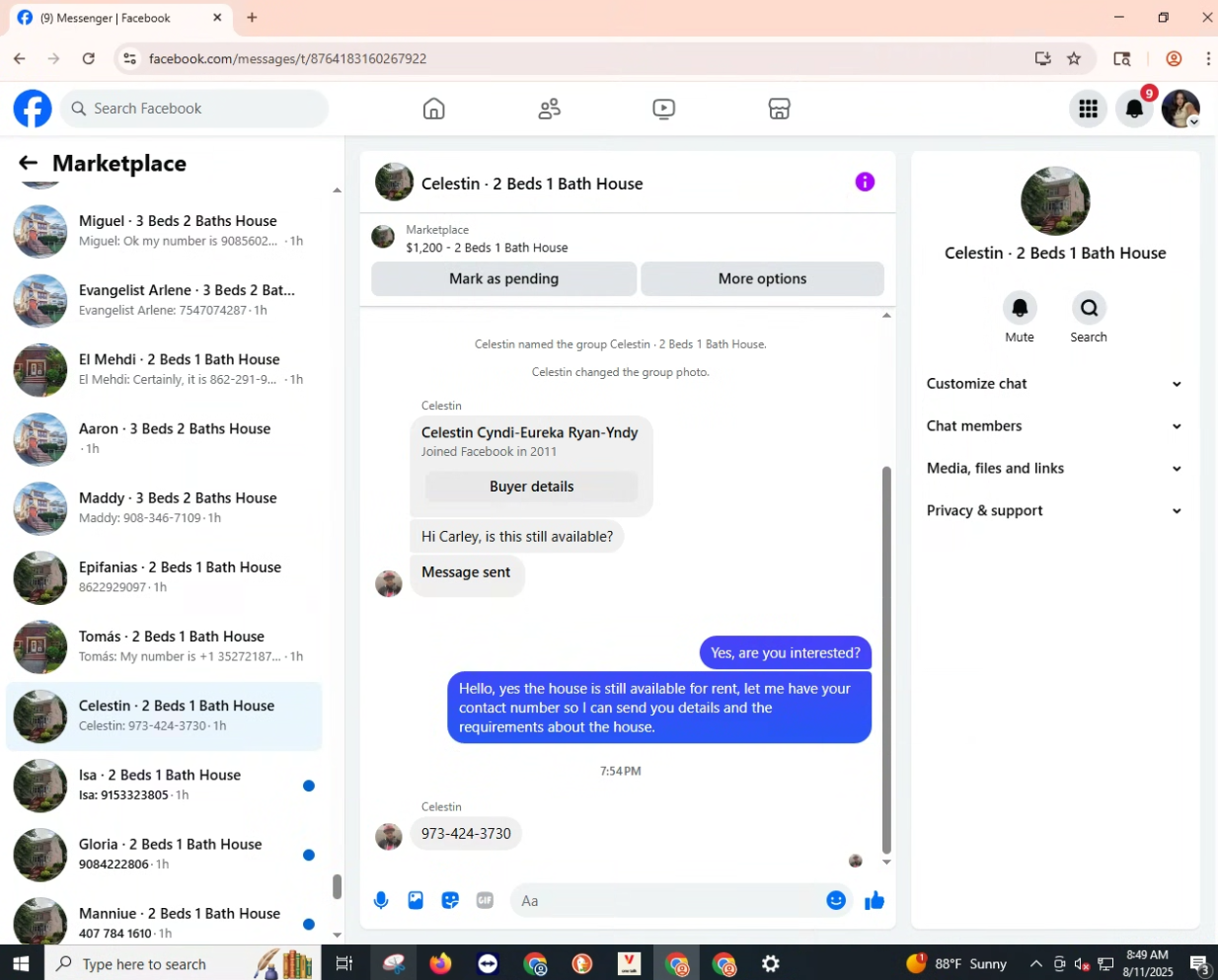Select the Messenger | Facebook browser tab
This screenshot has height=980, width=1218.
tap(118, 18)
